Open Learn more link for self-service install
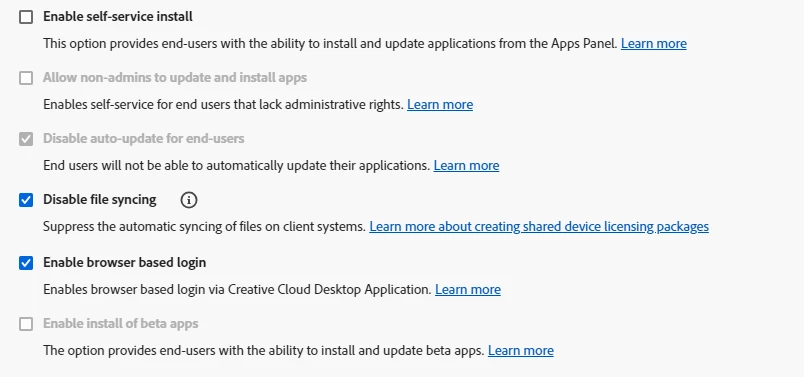804x377 pixels. (654, 44)
